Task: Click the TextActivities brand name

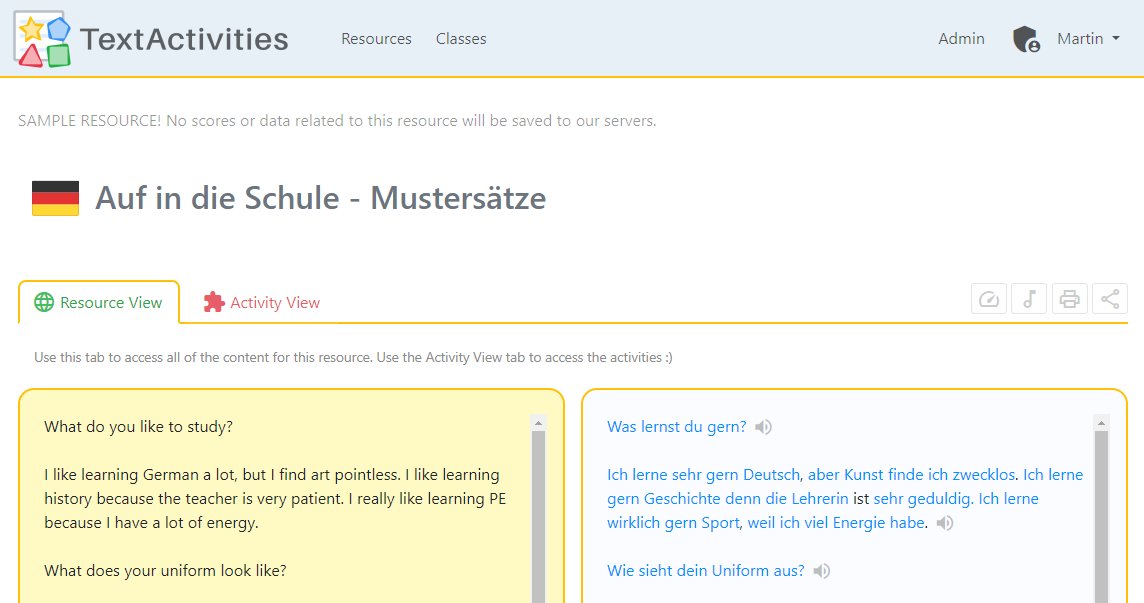Action: pos(184,39)
